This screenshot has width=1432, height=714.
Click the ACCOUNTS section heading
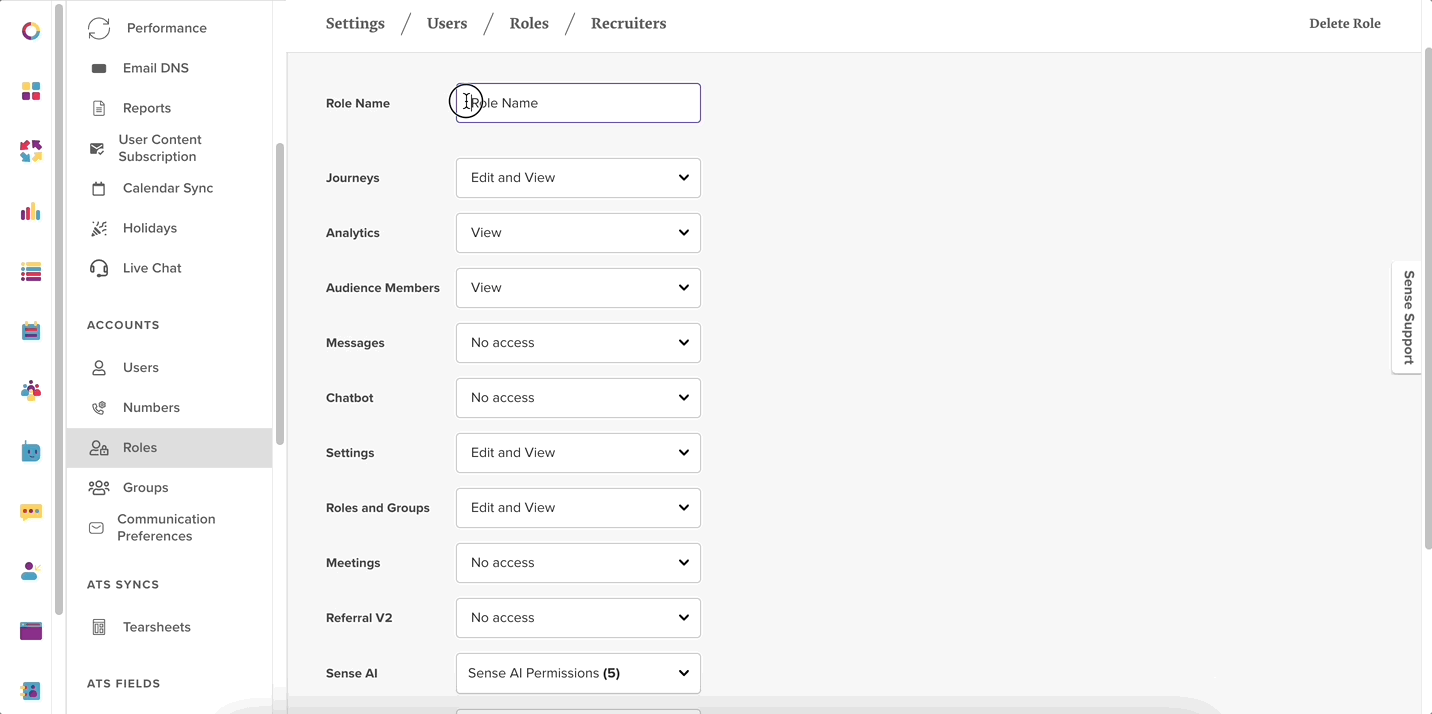(x=123, y=325)
